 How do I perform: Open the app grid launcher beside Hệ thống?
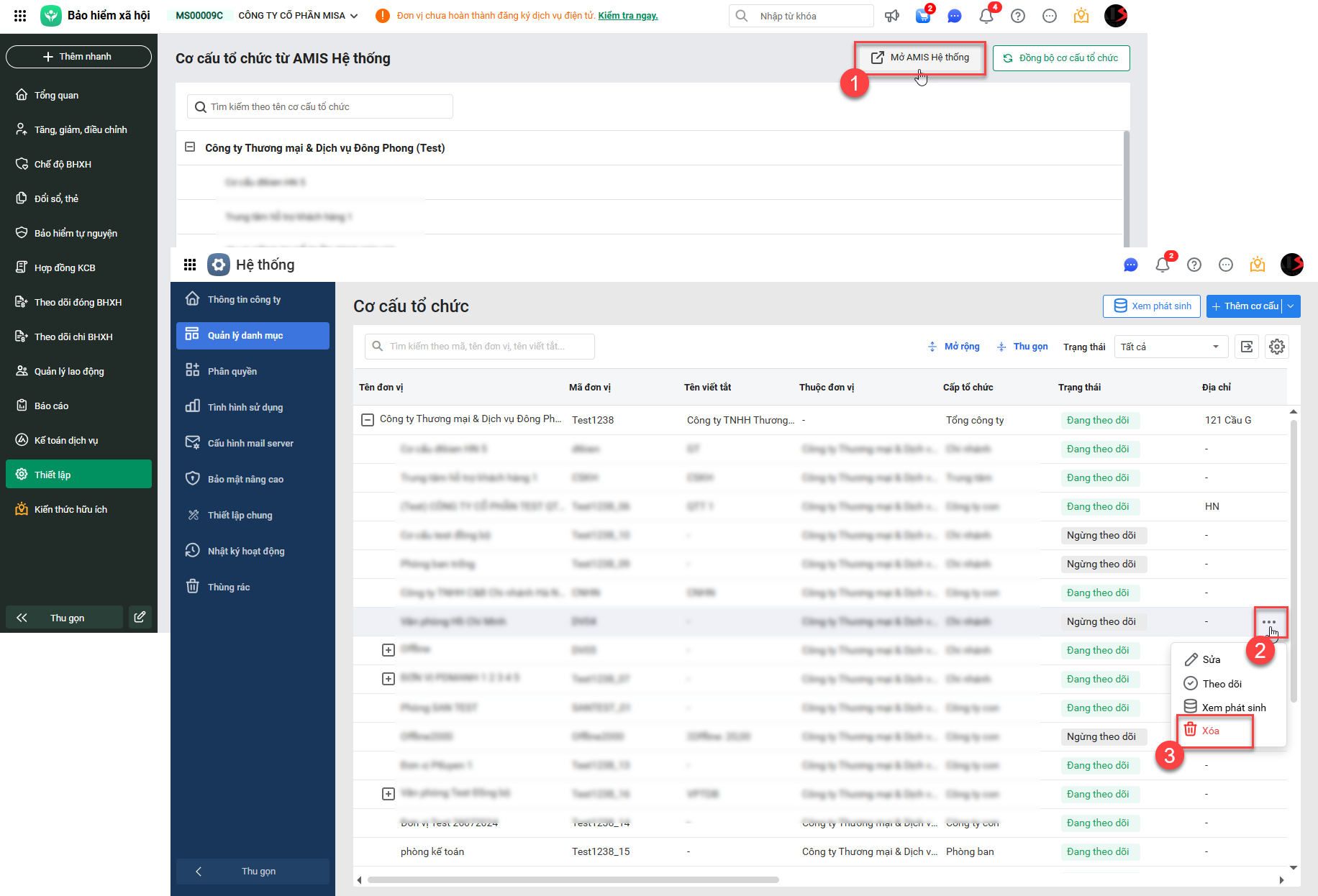(190, 265)
